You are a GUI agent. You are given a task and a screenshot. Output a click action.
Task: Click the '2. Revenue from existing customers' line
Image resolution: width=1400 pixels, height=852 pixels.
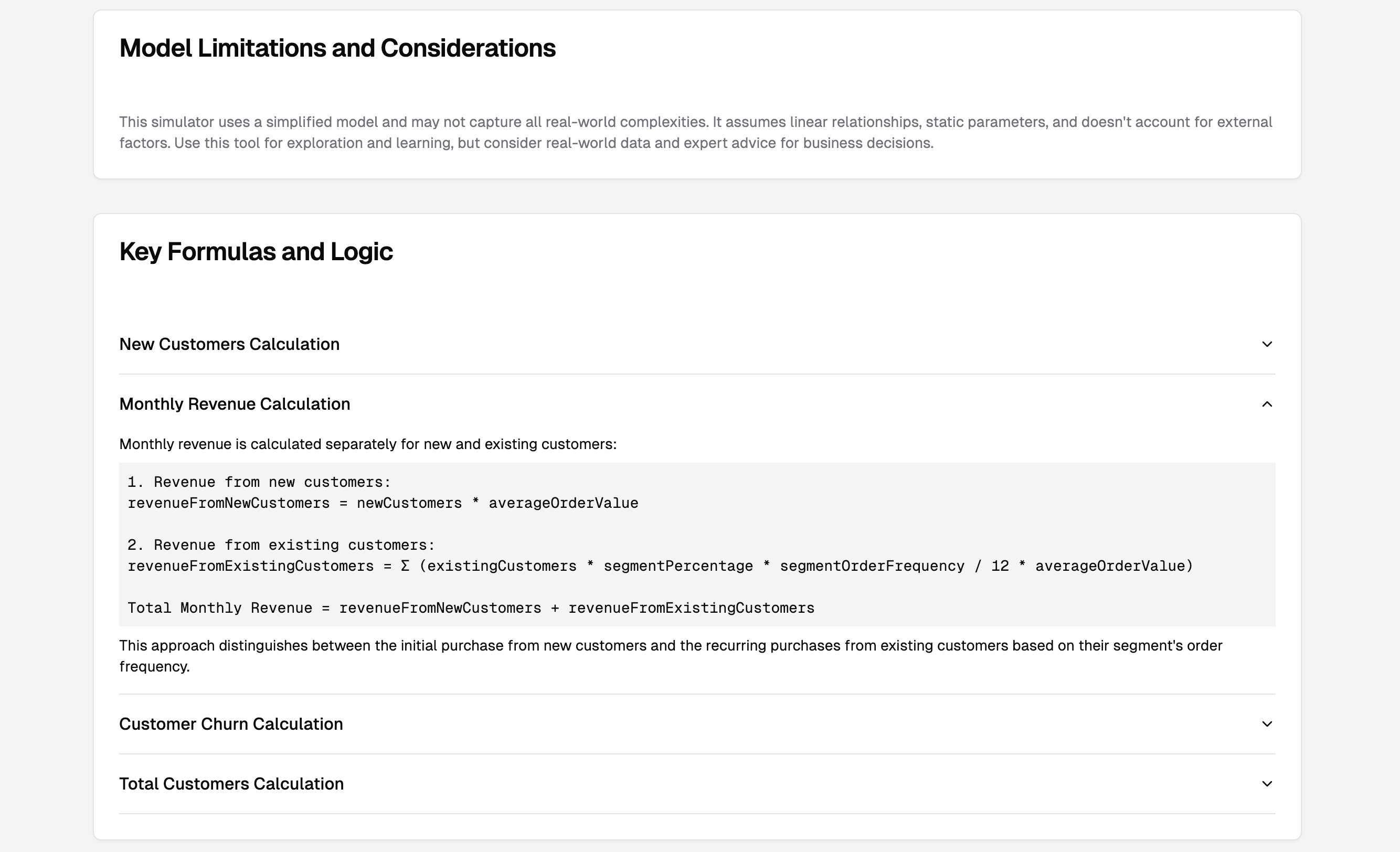pos(281,545)
